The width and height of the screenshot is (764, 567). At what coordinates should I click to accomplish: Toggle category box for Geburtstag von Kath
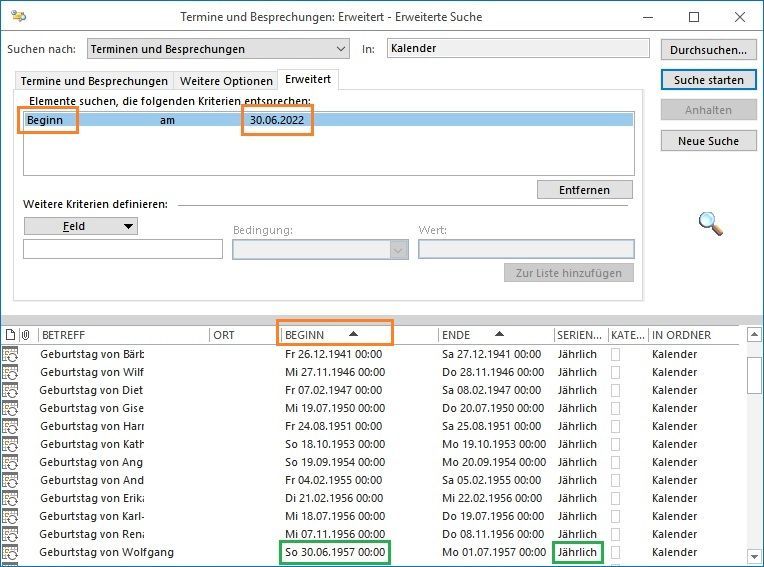point(615,444)
